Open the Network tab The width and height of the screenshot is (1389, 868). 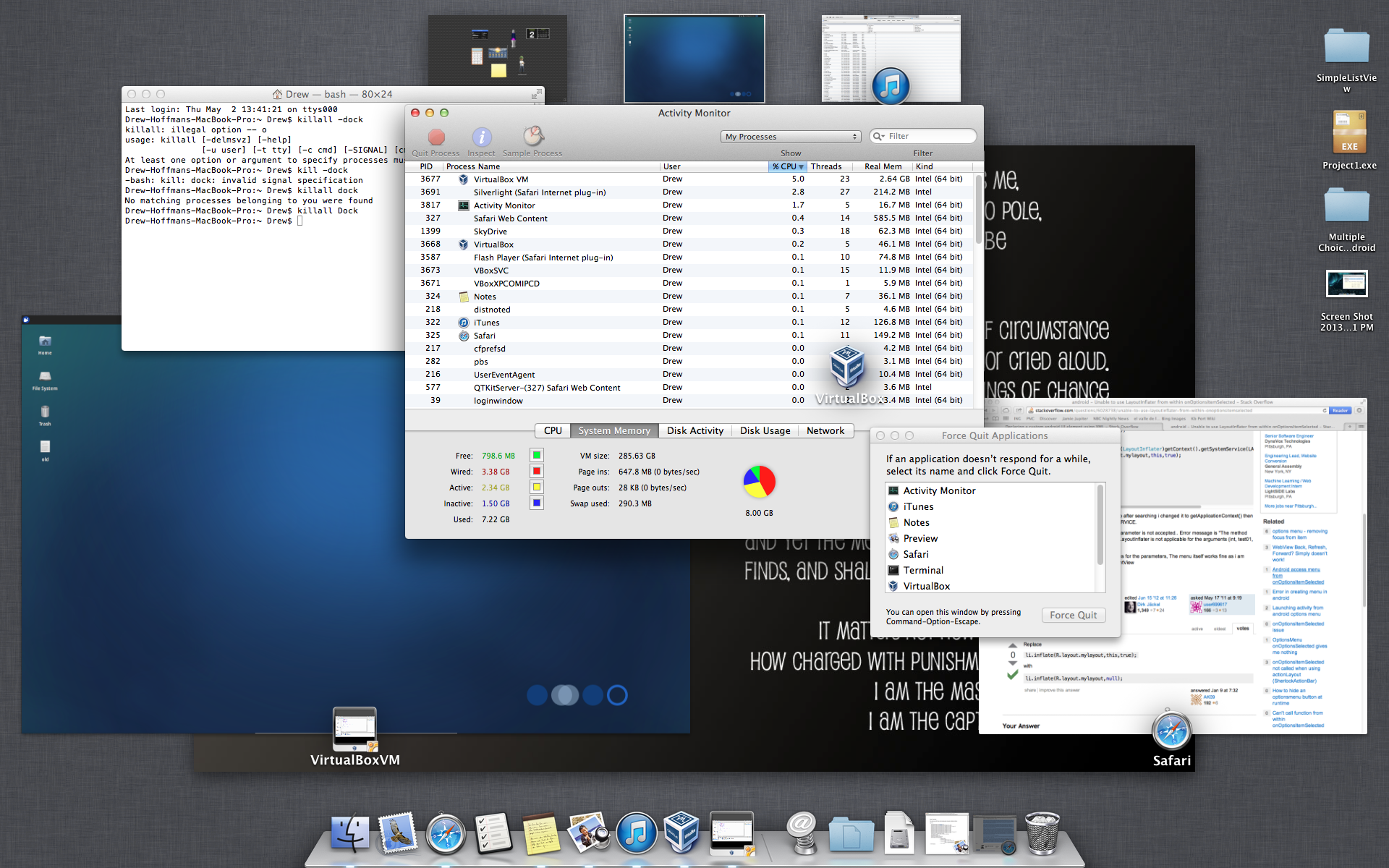coord(825,430)
